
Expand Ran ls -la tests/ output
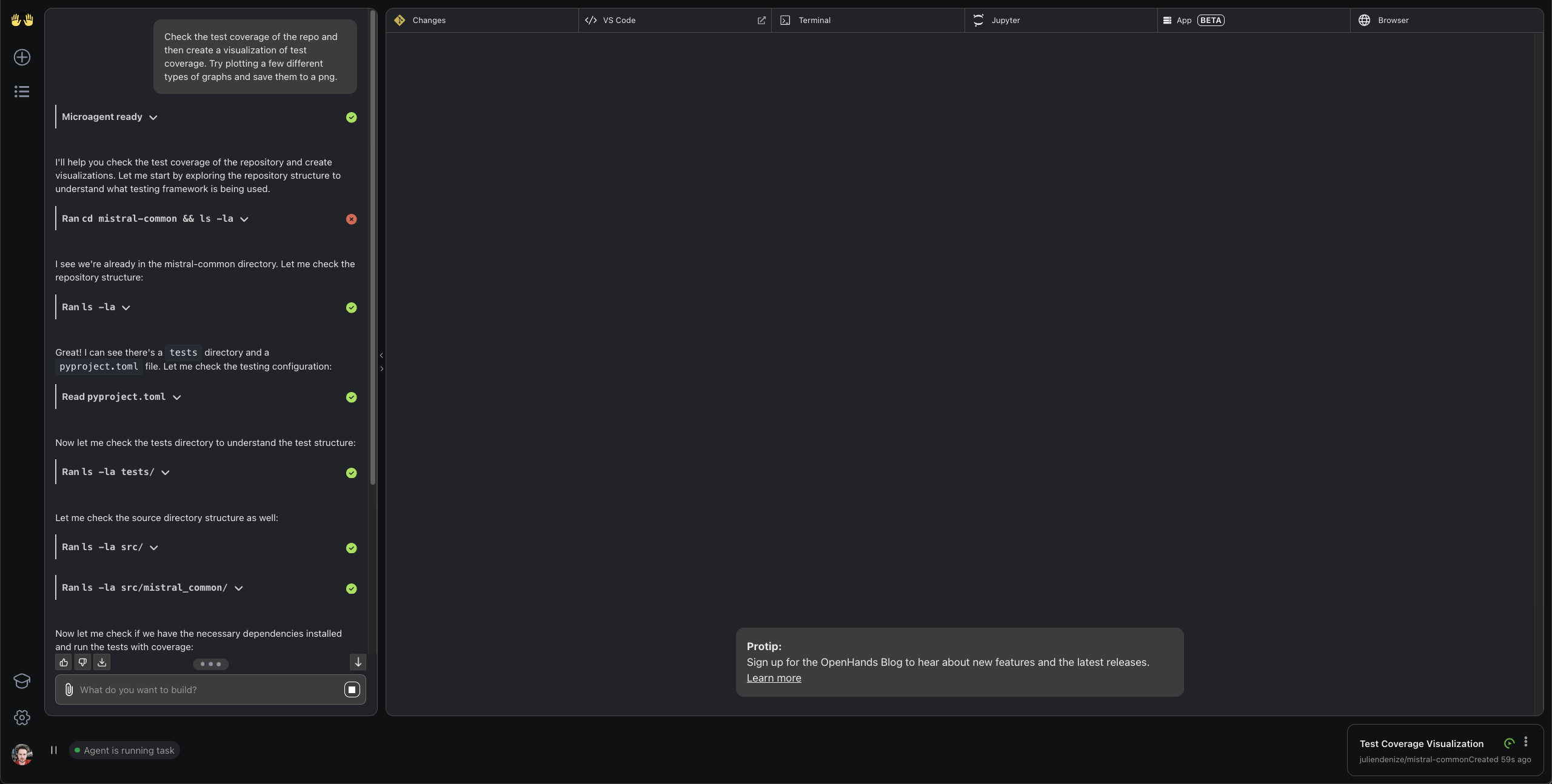click(166, 473)
